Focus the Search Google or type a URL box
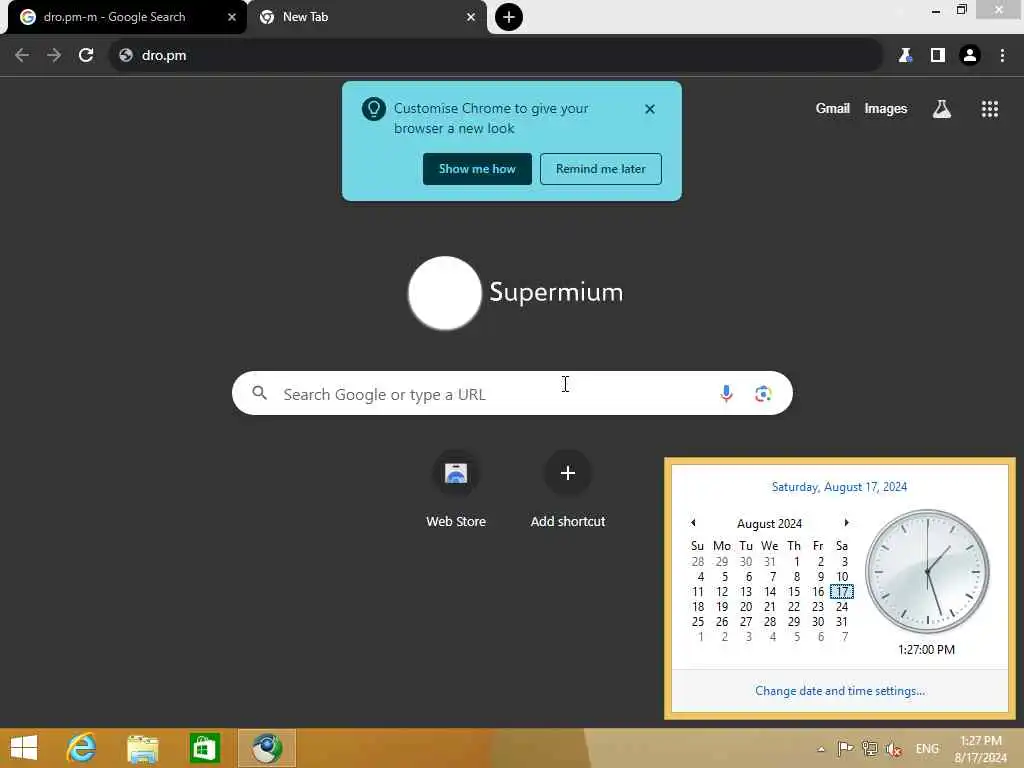This screenshot has width=1024, height=768. point(512,393)
